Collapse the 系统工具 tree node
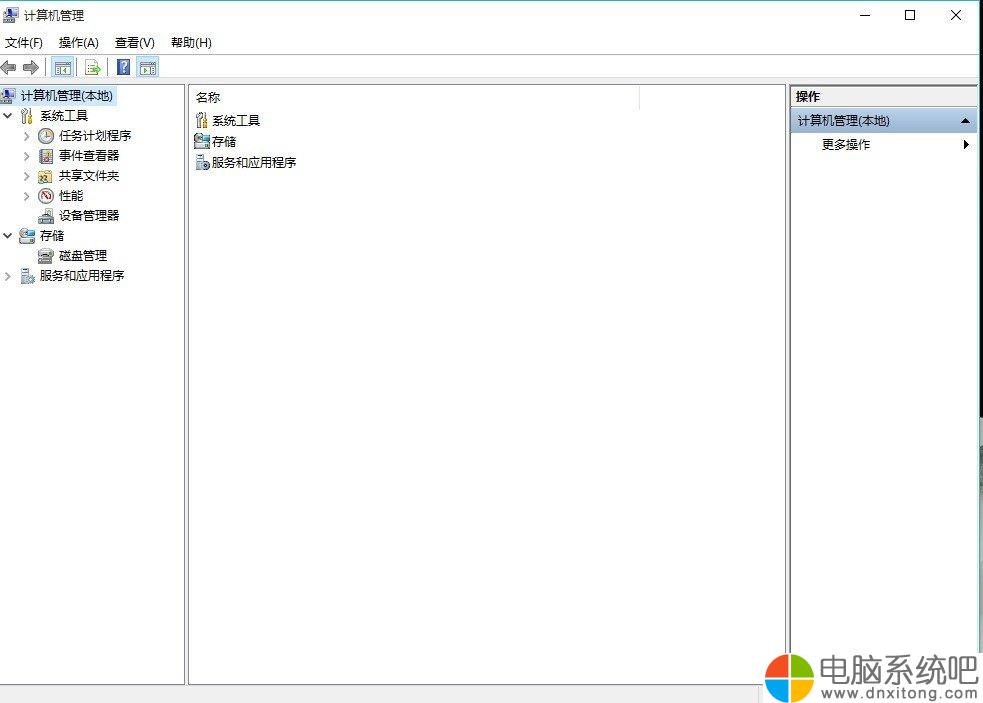The height and width of the screenshot is (703, 983). [x=8, y=115]
